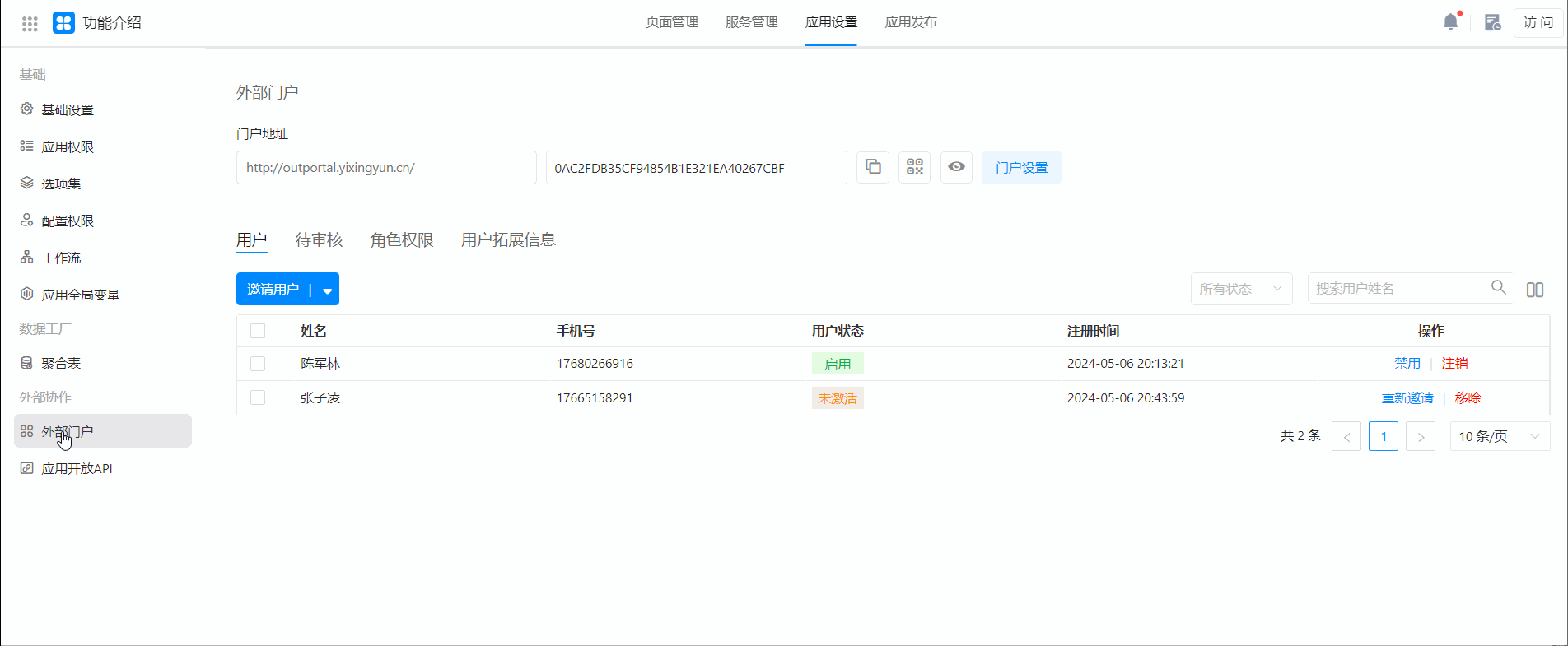Open the 10 条/页 page size dropdown

(x=1499, y=436)
